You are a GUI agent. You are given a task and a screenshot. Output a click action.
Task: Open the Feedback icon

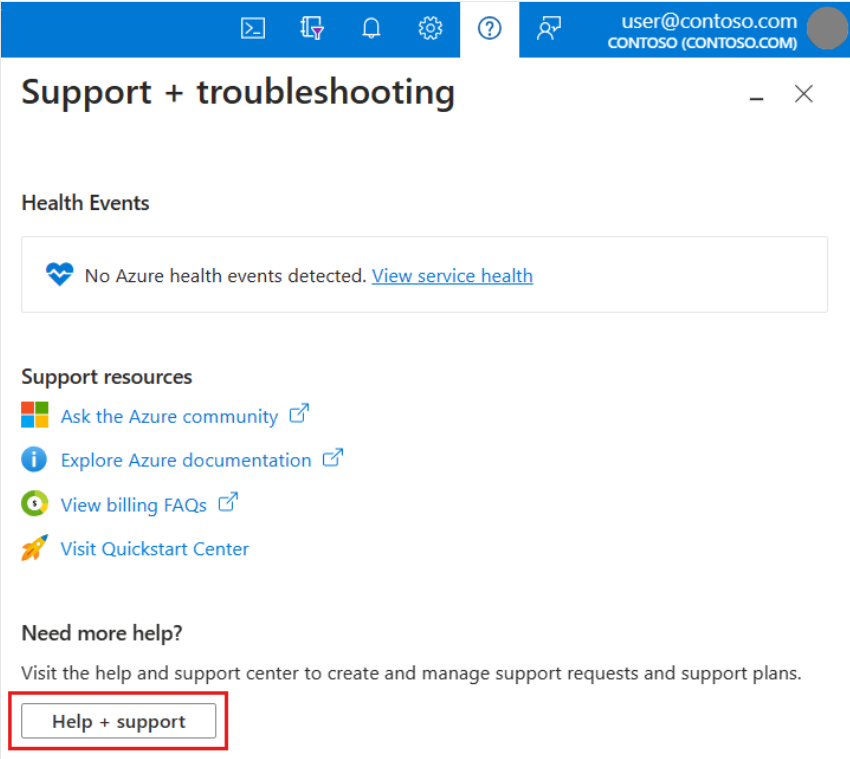click(x=549, y=28)
